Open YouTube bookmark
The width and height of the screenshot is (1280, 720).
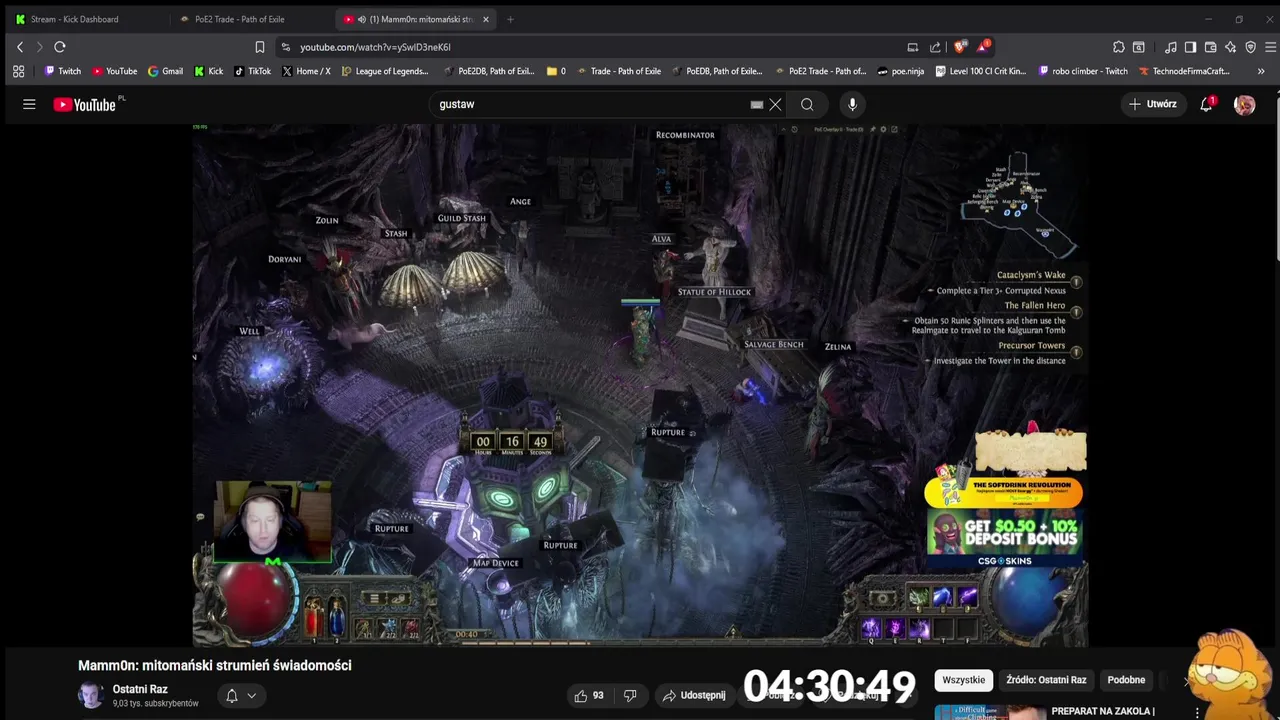pos(114,71)
